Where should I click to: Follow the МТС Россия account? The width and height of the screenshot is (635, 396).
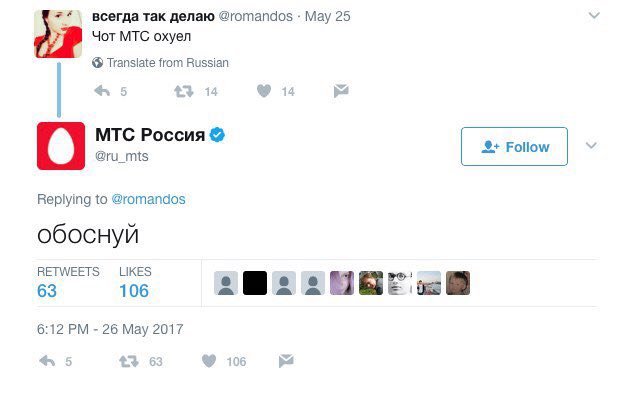pos(514,147)
